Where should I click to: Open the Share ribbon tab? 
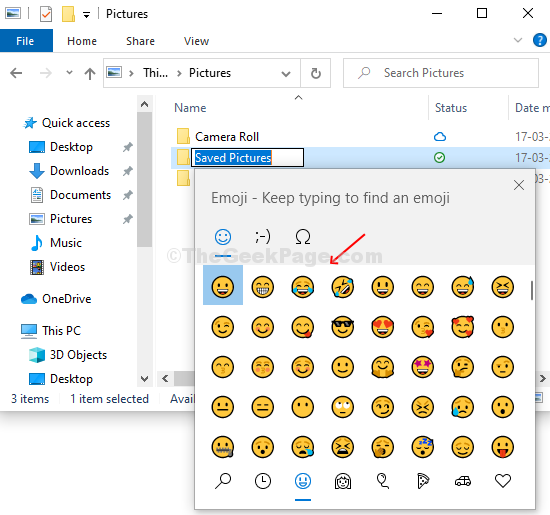(140, 41)
